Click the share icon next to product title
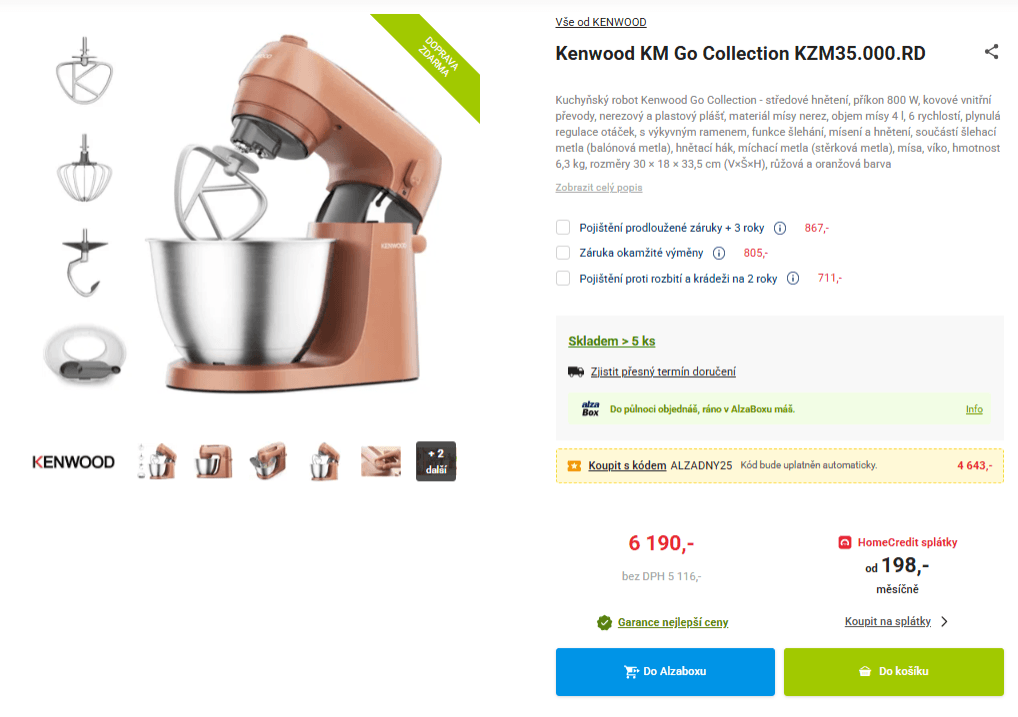 991,52
